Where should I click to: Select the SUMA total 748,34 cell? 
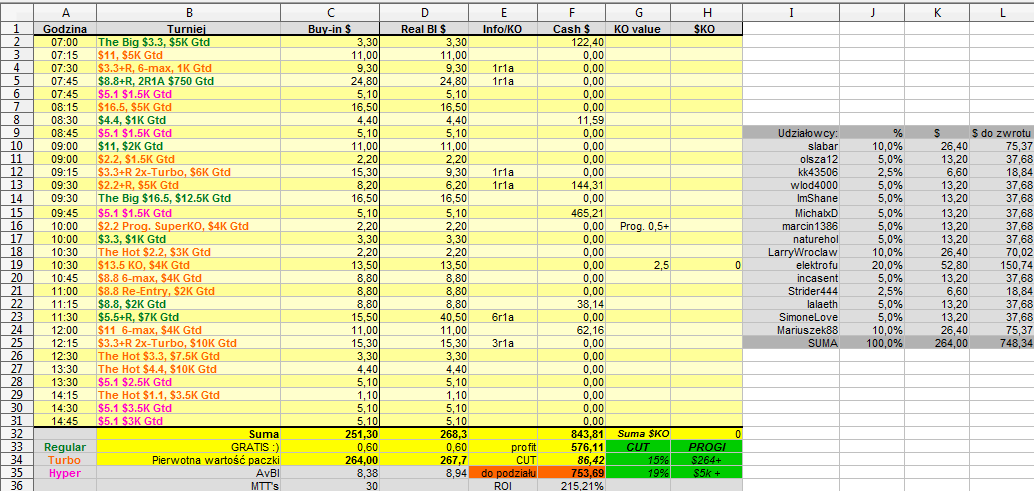pyautogui.click(x=1001, y=343)
